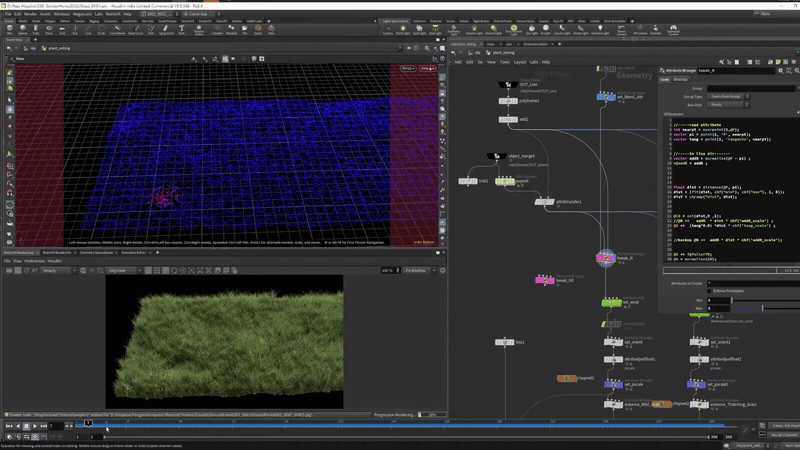Click the Camera shelf tool
Image resolution: width=800 pixels, height=450 pixels.
pyautogui.click(x=388, y=30)
